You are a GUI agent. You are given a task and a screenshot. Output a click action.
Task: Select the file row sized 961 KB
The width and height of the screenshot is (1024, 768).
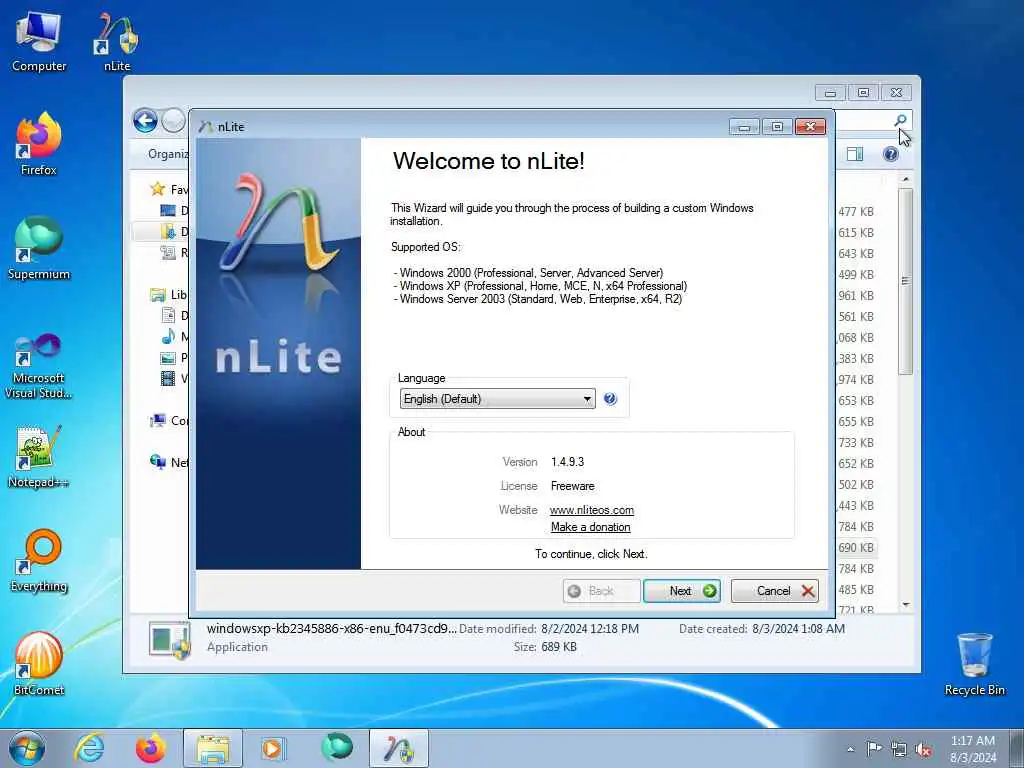[856, 295]
